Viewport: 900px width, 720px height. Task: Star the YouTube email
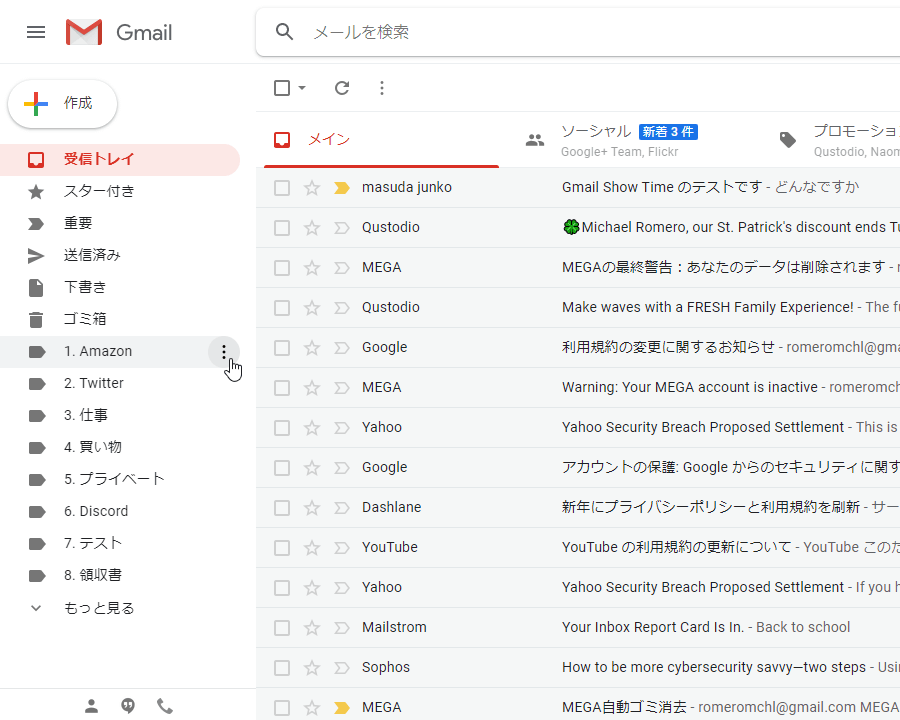coord(312,548)
